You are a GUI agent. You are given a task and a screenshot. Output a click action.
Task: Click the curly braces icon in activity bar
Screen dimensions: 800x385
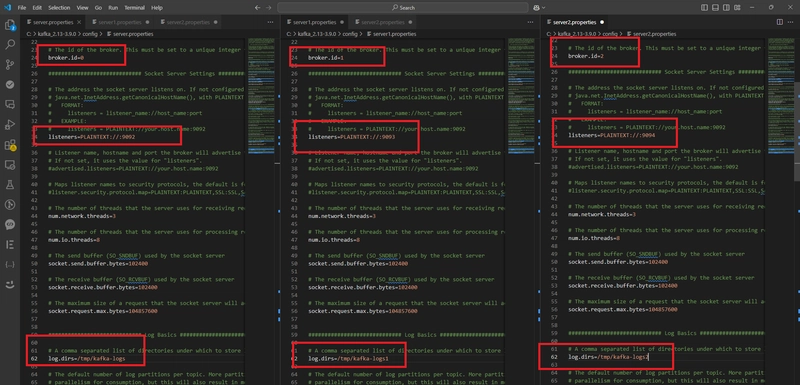pyautogui.click(x=10, y=265)
